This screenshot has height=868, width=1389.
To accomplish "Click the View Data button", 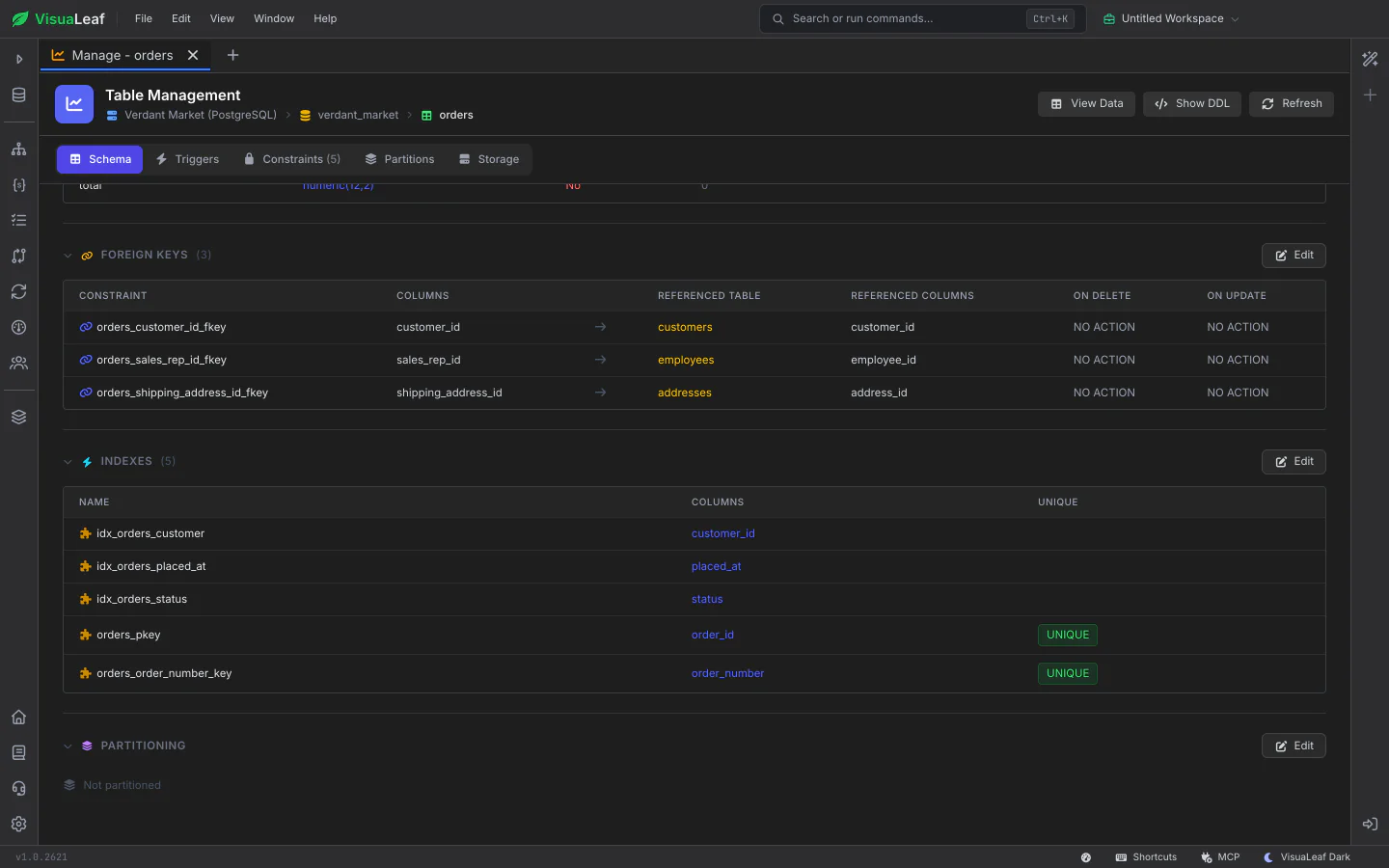I will (1087, 104).
